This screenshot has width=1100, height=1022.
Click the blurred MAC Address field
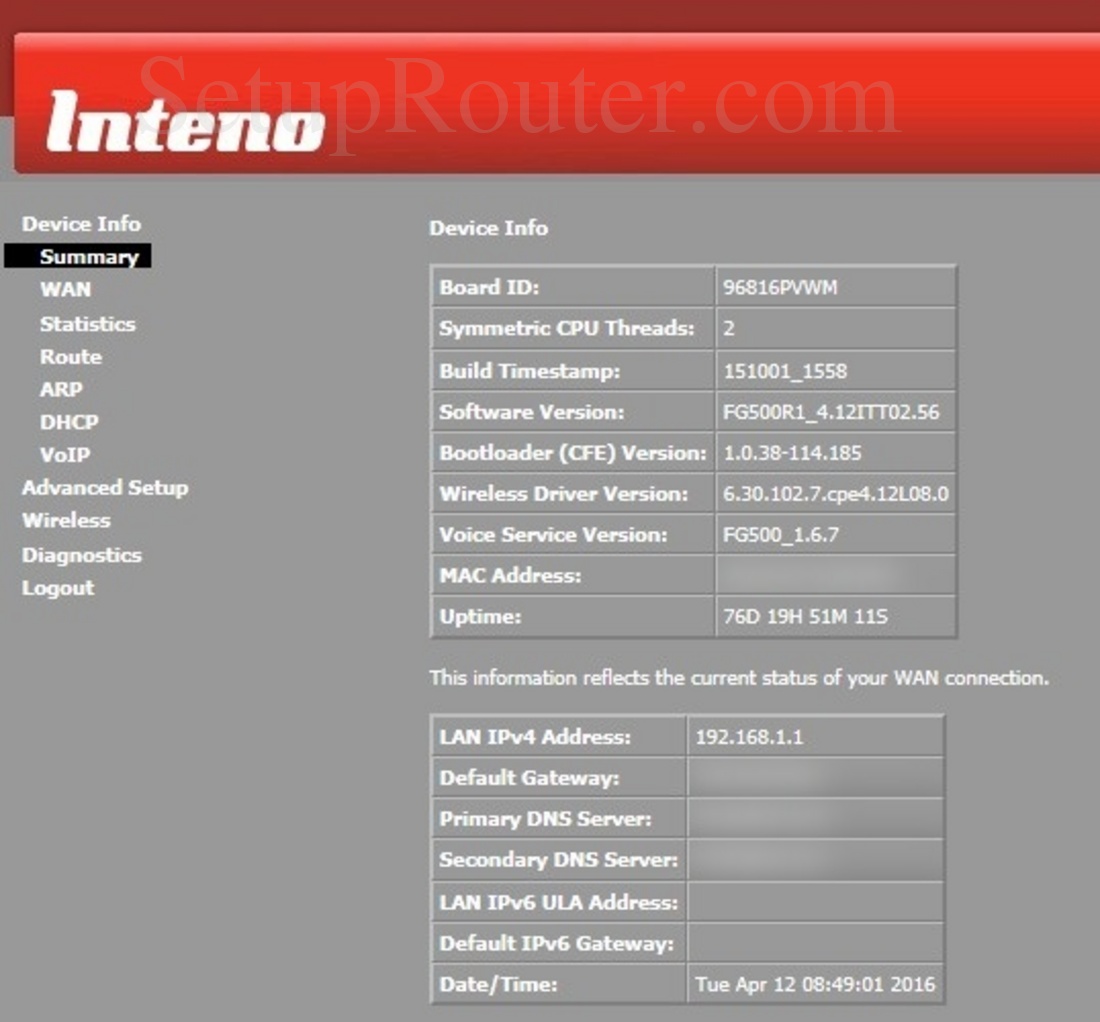click(x=835, y=575)
